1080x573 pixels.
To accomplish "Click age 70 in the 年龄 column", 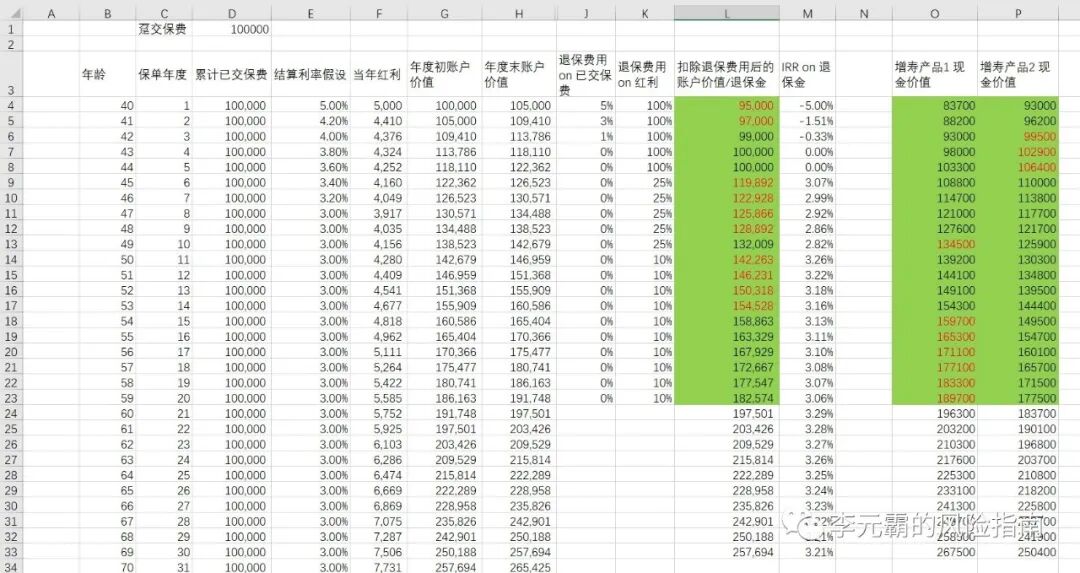I will tap(107, 567).
